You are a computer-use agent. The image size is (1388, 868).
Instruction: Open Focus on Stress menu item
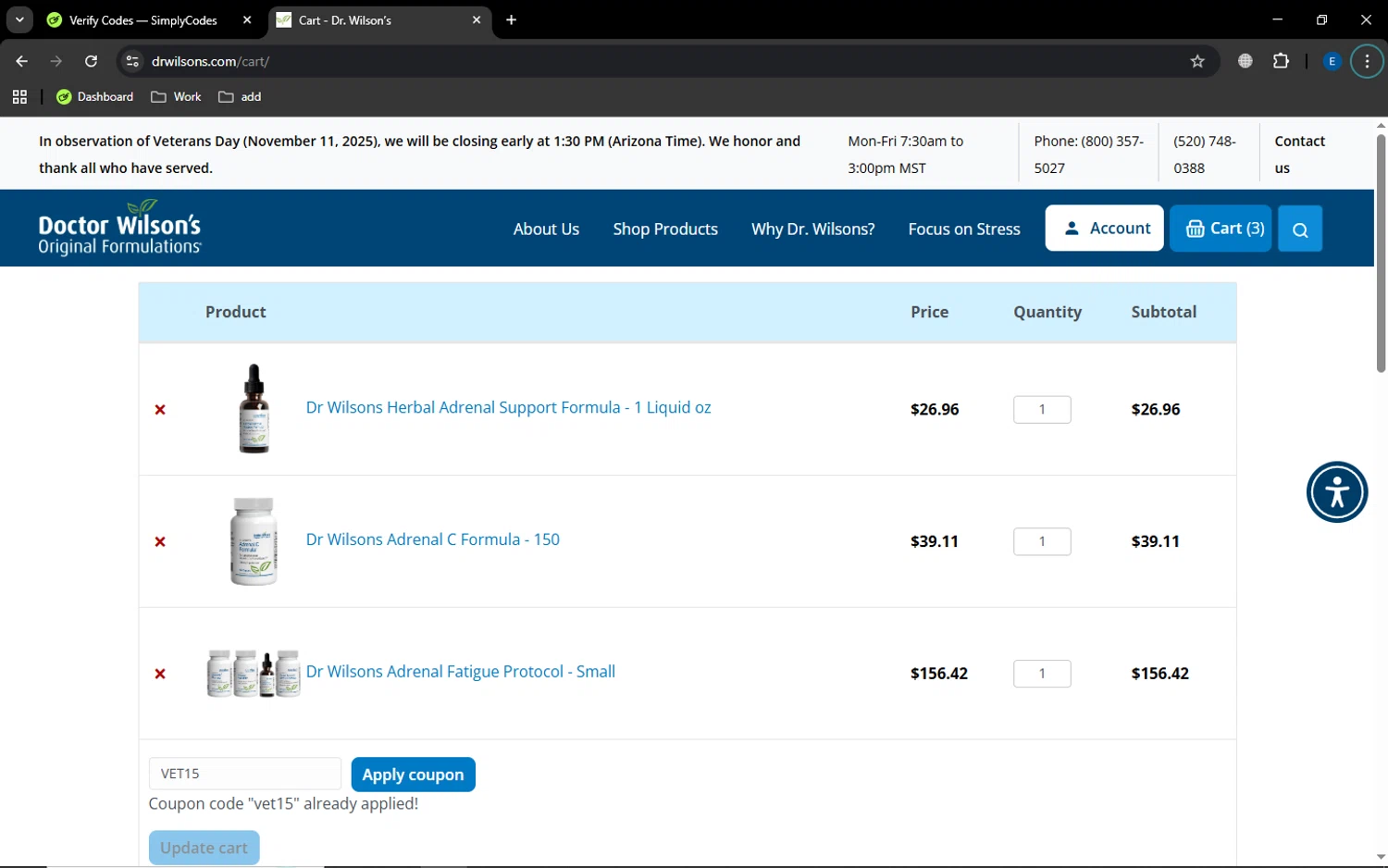(964, 229)
